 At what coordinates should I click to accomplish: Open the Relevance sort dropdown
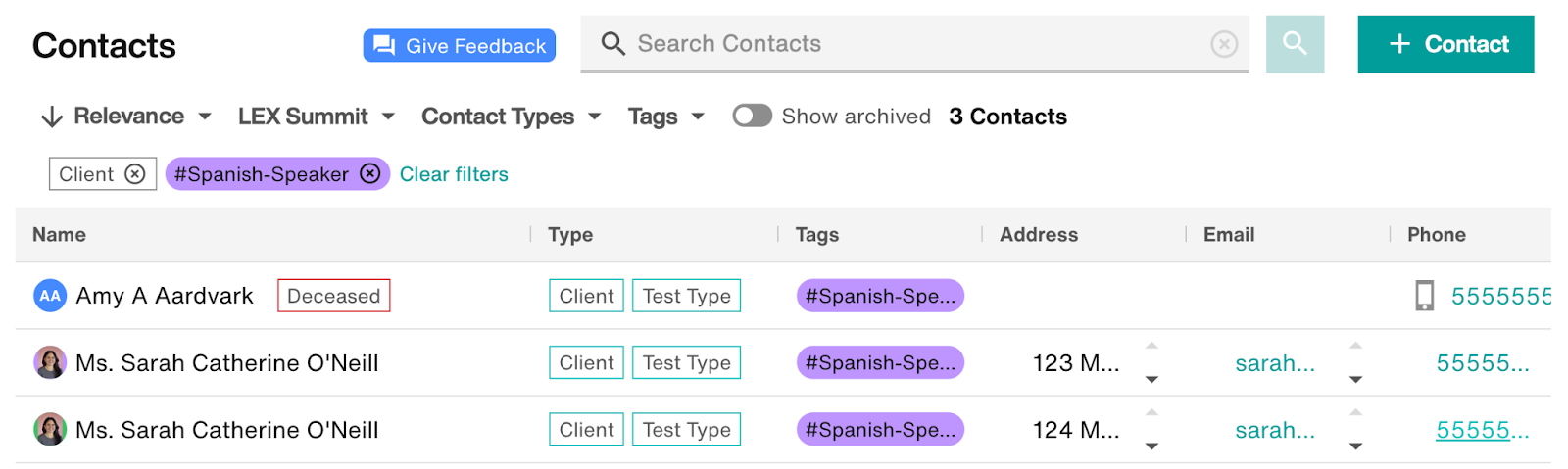[142, 116]
